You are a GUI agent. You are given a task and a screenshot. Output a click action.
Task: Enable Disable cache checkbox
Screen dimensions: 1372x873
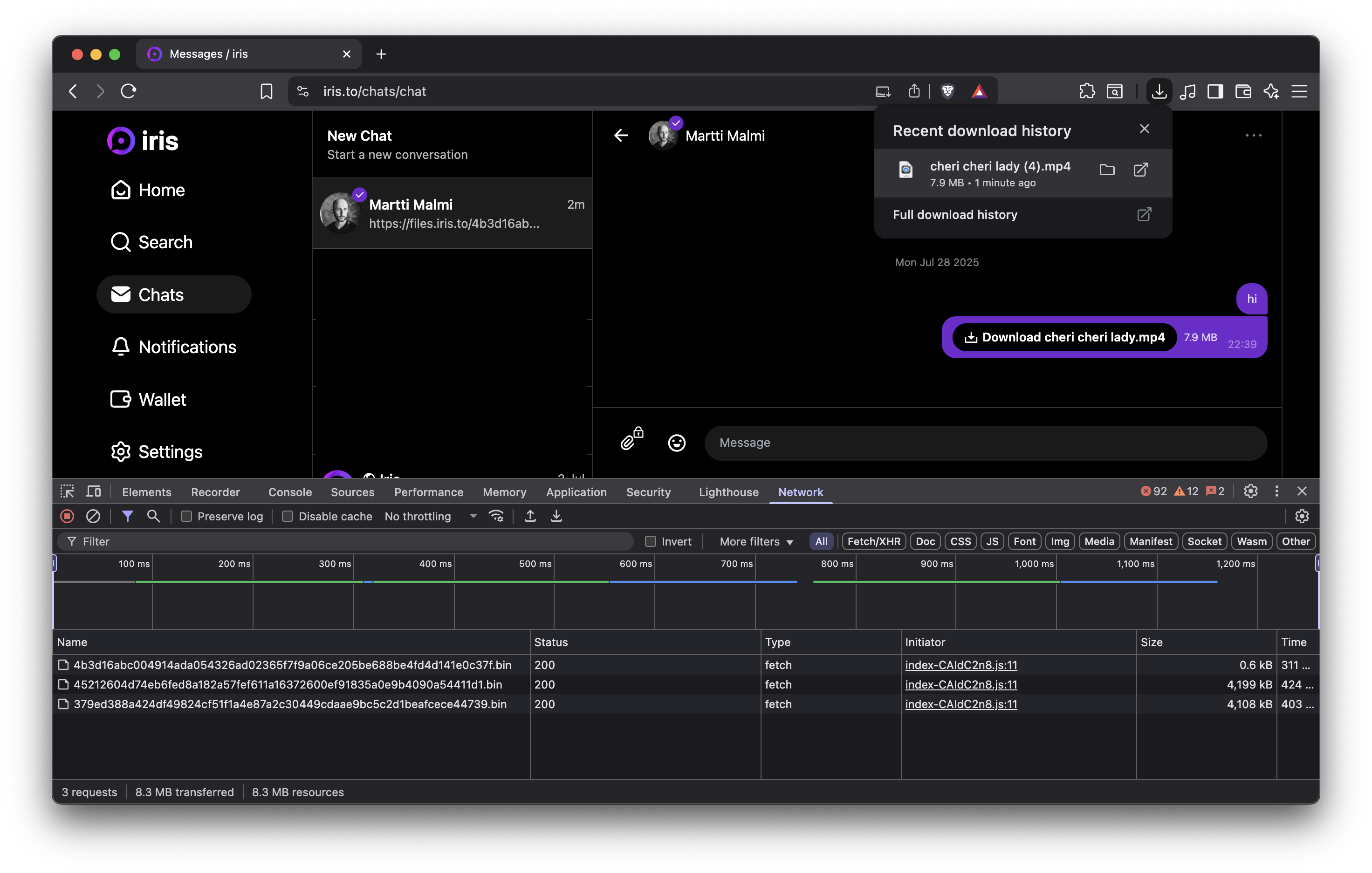[288, 516]
